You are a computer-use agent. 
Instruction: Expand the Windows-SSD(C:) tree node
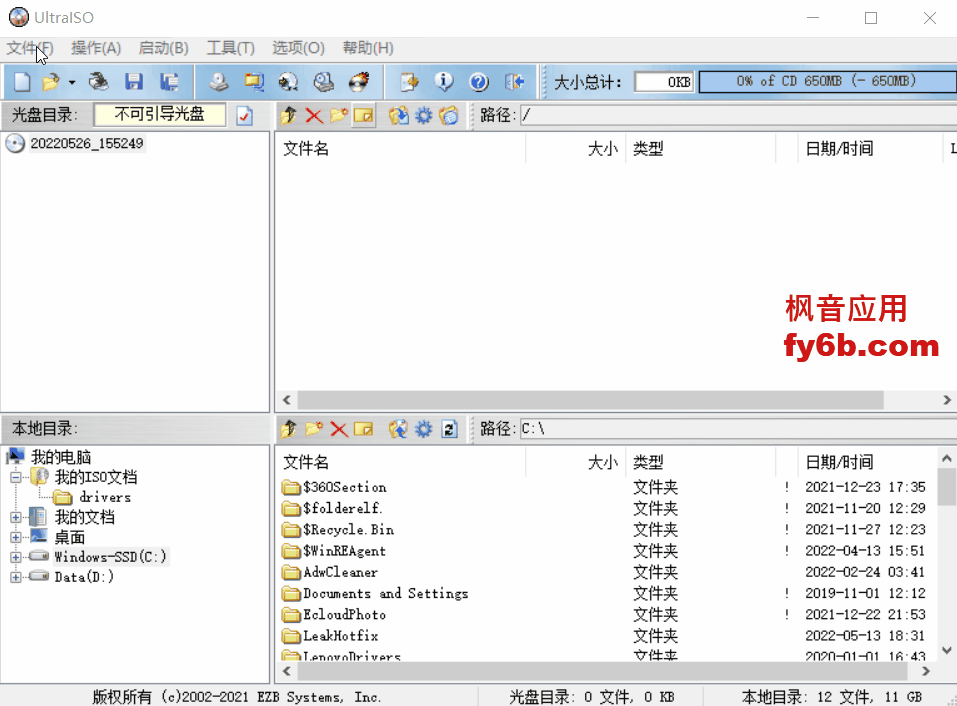(x=16, y=557)
